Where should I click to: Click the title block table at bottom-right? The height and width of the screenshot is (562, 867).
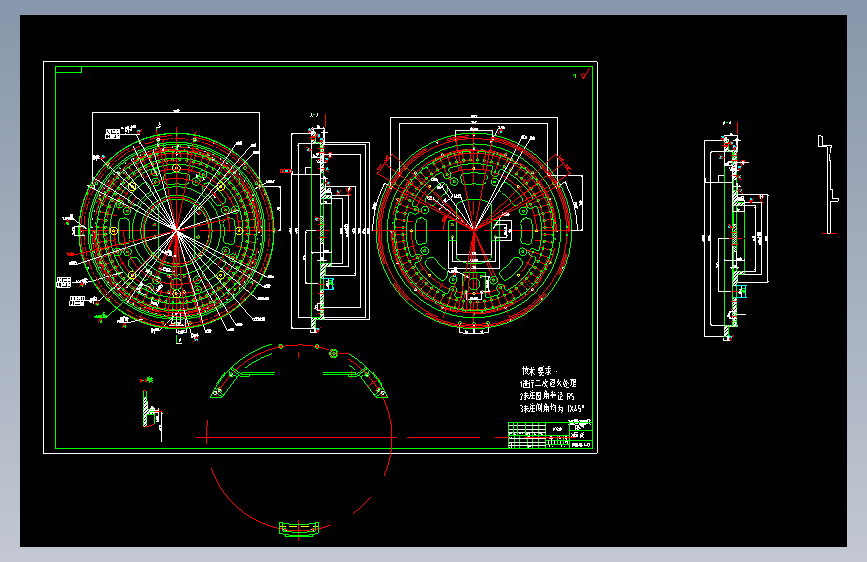pyautogui.click(x=550, y=435)
